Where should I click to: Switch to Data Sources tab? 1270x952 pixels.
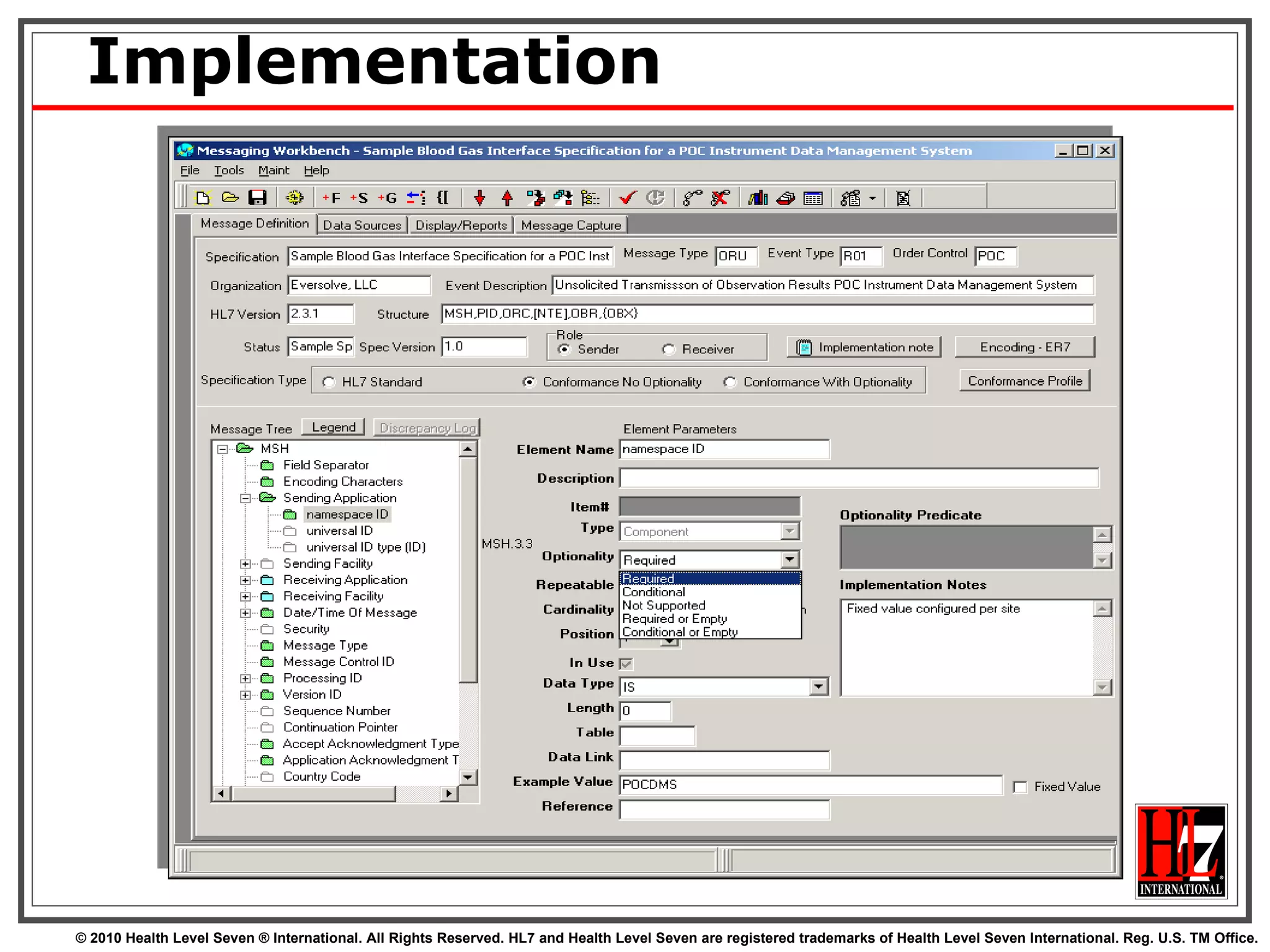pyautogui.click(x=362, y=226)
